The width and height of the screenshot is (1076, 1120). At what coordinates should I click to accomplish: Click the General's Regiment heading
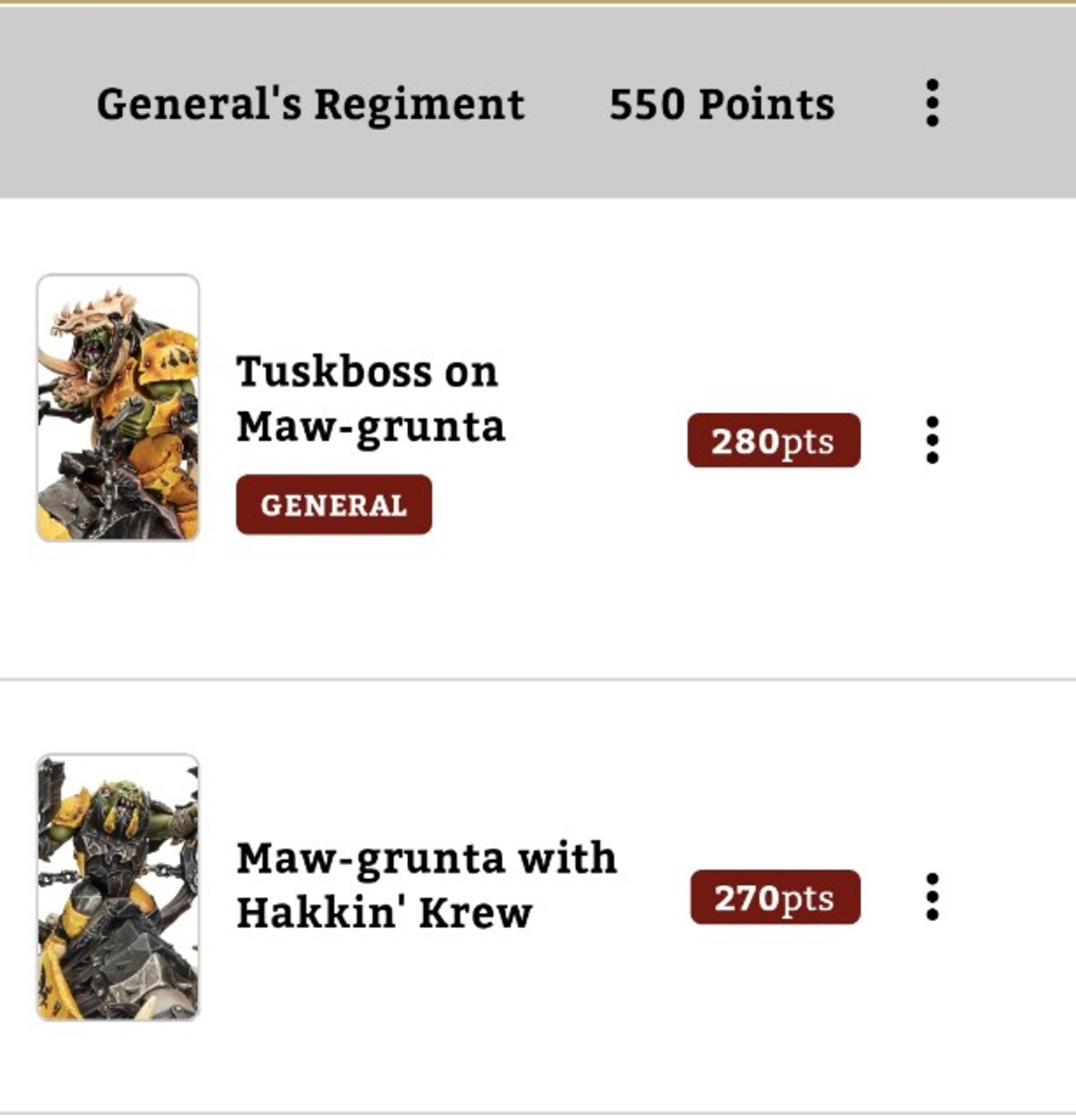pyautogui.click(x=310, y=104)
